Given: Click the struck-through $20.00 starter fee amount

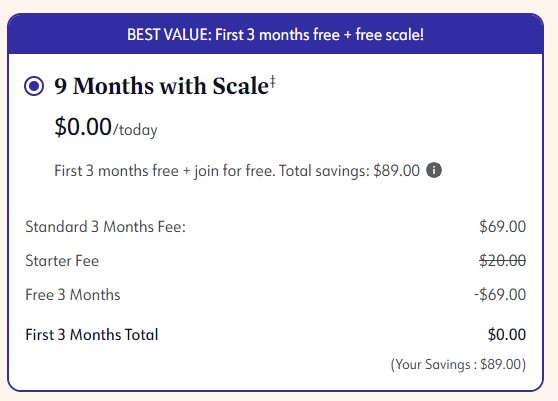Looking at the screenshot, I should pos(502,260).
